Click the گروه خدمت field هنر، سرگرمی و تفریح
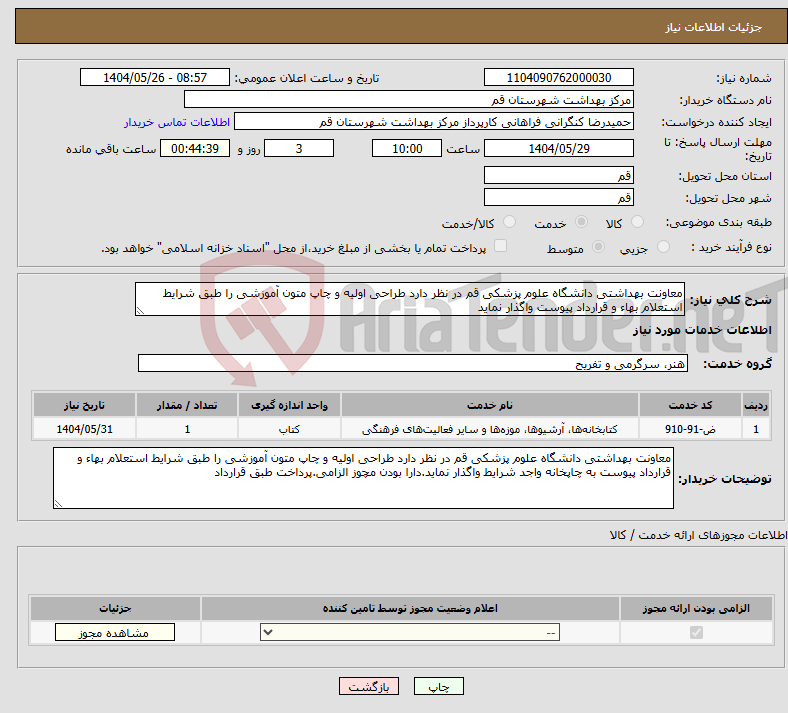This screenshot has width=788, height=713. [413, 363]
